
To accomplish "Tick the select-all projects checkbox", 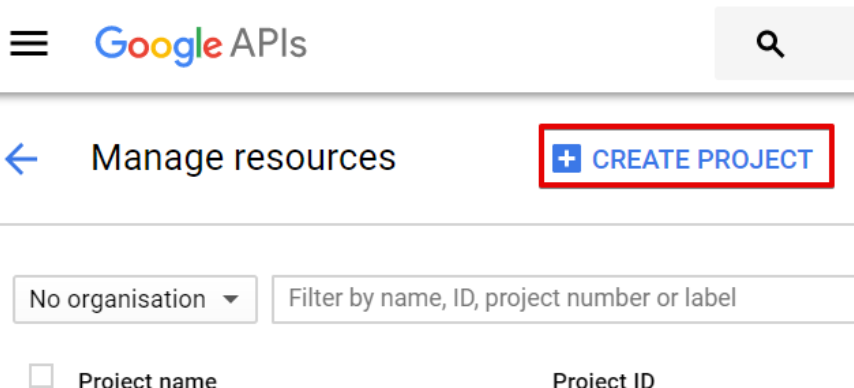I will [x=41, y=376].
